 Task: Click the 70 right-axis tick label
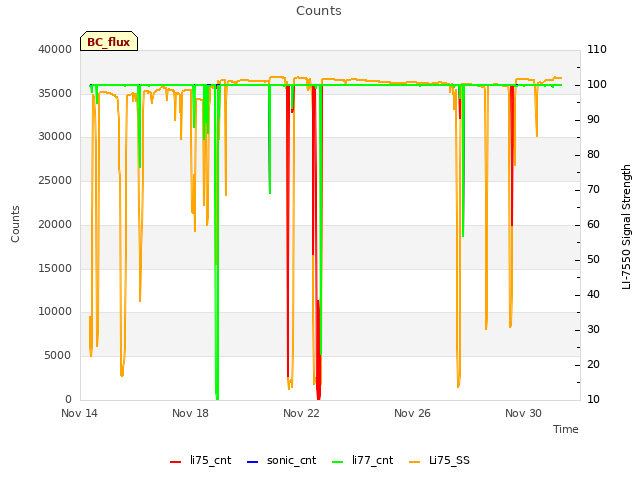click(x=593, y=190)
